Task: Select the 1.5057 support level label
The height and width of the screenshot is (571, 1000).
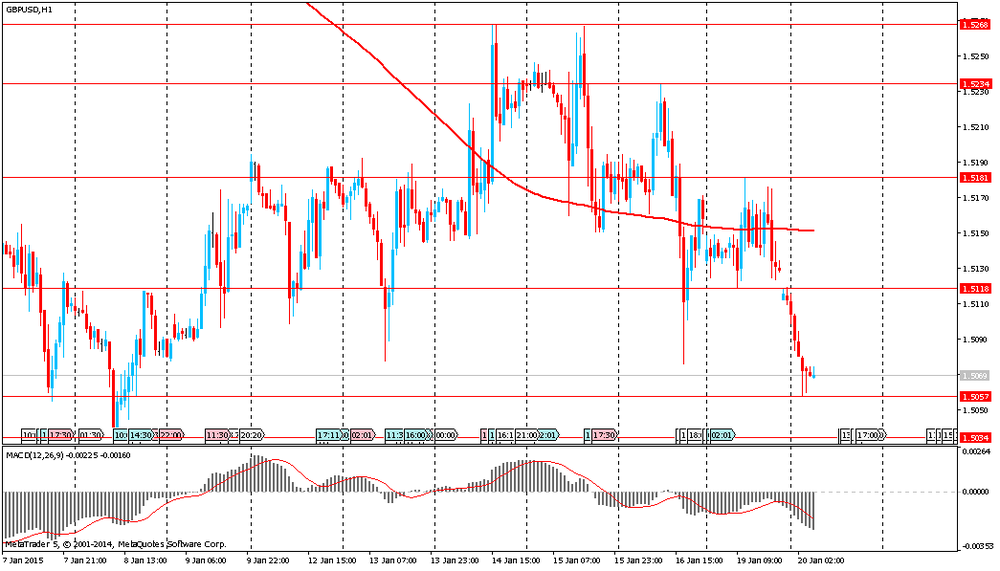Action: (x=974, y=397)
